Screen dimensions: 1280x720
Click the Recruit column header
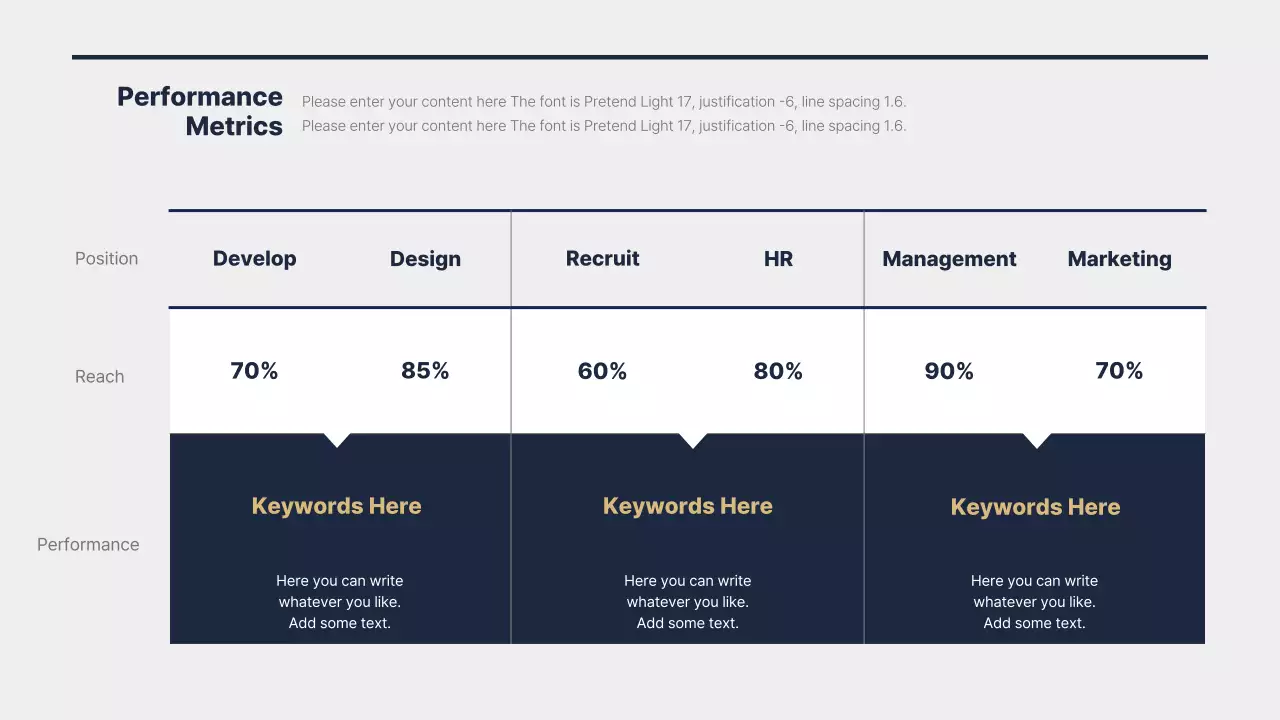point(602,259)
